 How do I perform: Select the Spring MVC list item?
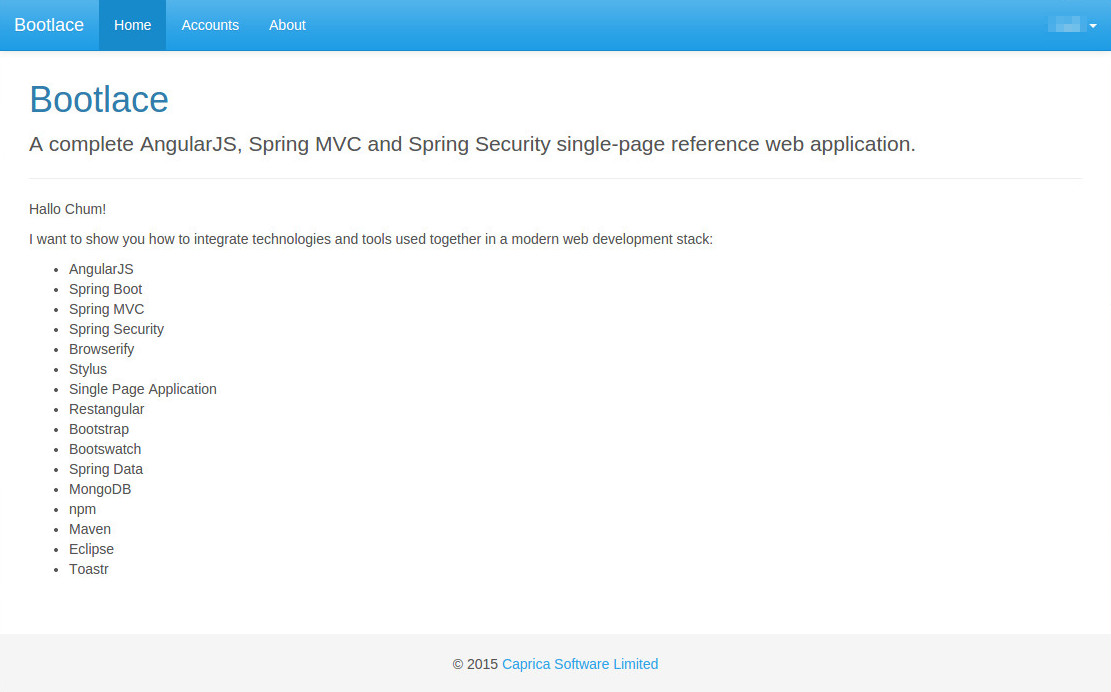[x=106, y=309]
